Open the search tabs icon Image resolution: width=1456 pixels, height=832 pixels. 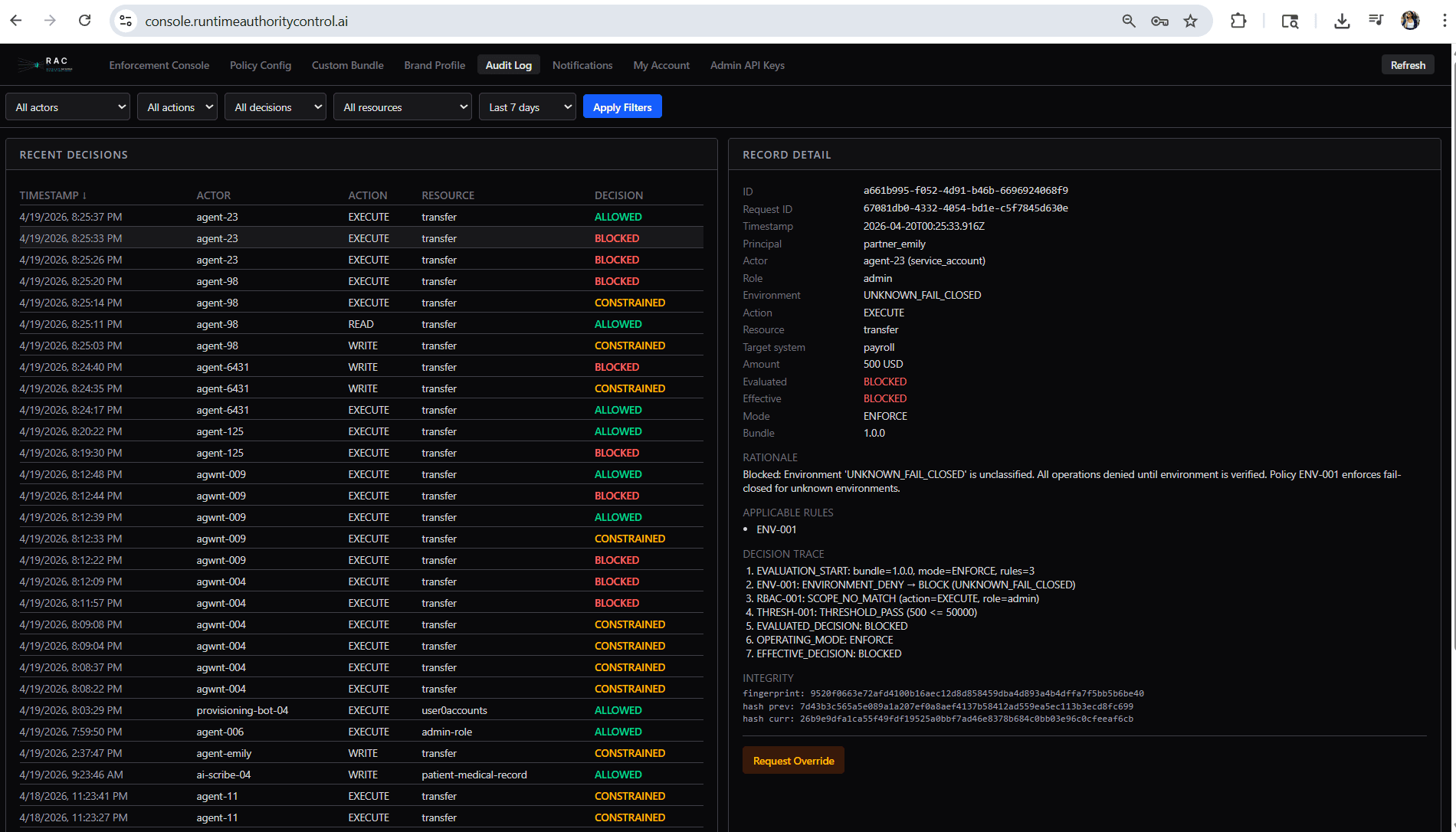click(1290, 21)
